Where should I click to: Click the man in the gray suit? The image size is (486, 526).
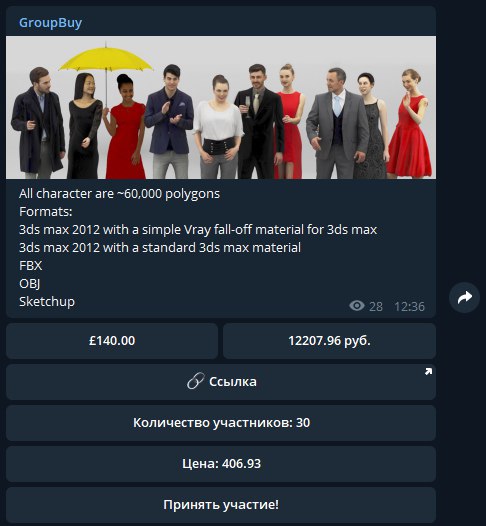337,124
